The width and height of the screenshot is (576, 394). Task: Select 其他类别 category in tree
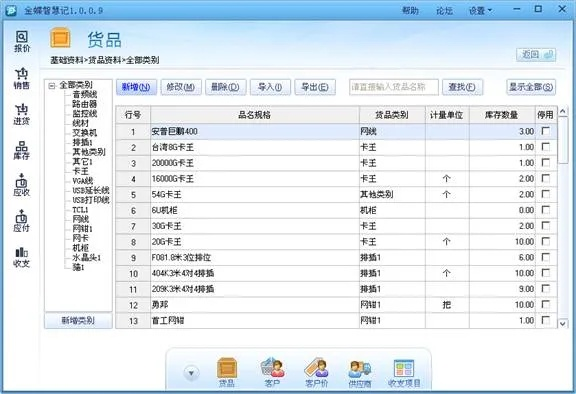tap(89, 152)
